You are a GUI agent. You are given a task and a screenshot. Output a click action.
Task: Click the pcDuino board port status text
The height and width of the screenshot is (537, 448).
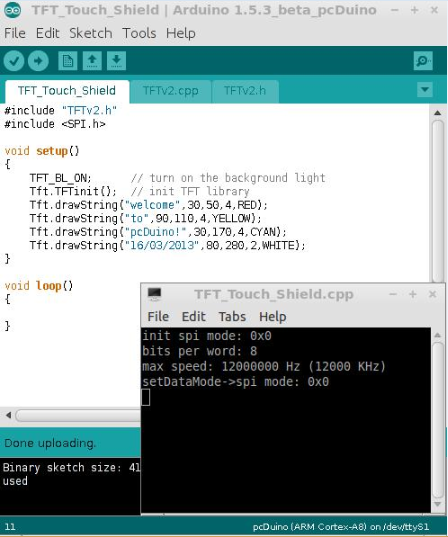pos(341,527)
